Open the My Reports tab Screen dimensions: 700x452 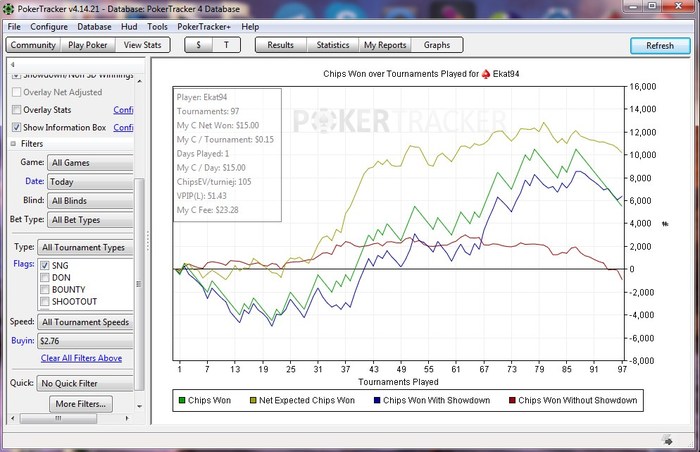(x=385, y=45)
